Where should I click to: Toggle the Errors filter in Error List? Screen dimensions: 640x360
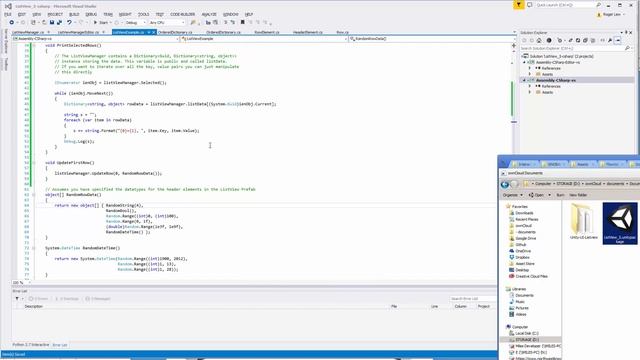[x=39, y=299]
